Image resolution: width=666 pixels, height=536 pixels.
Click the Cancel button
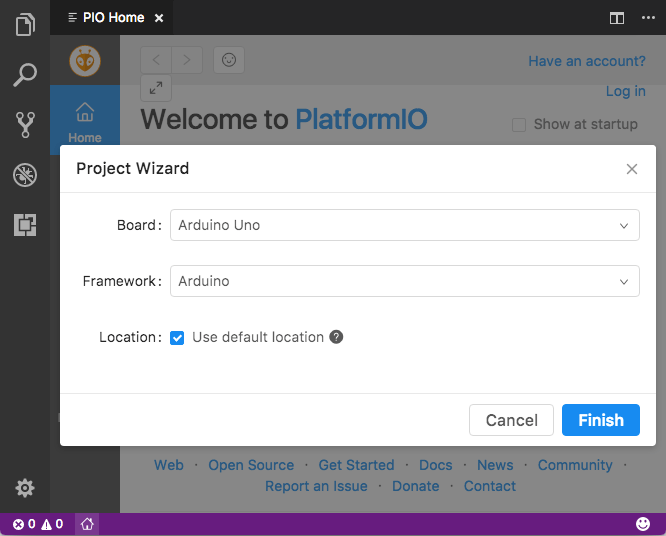[x=511, y=420]
